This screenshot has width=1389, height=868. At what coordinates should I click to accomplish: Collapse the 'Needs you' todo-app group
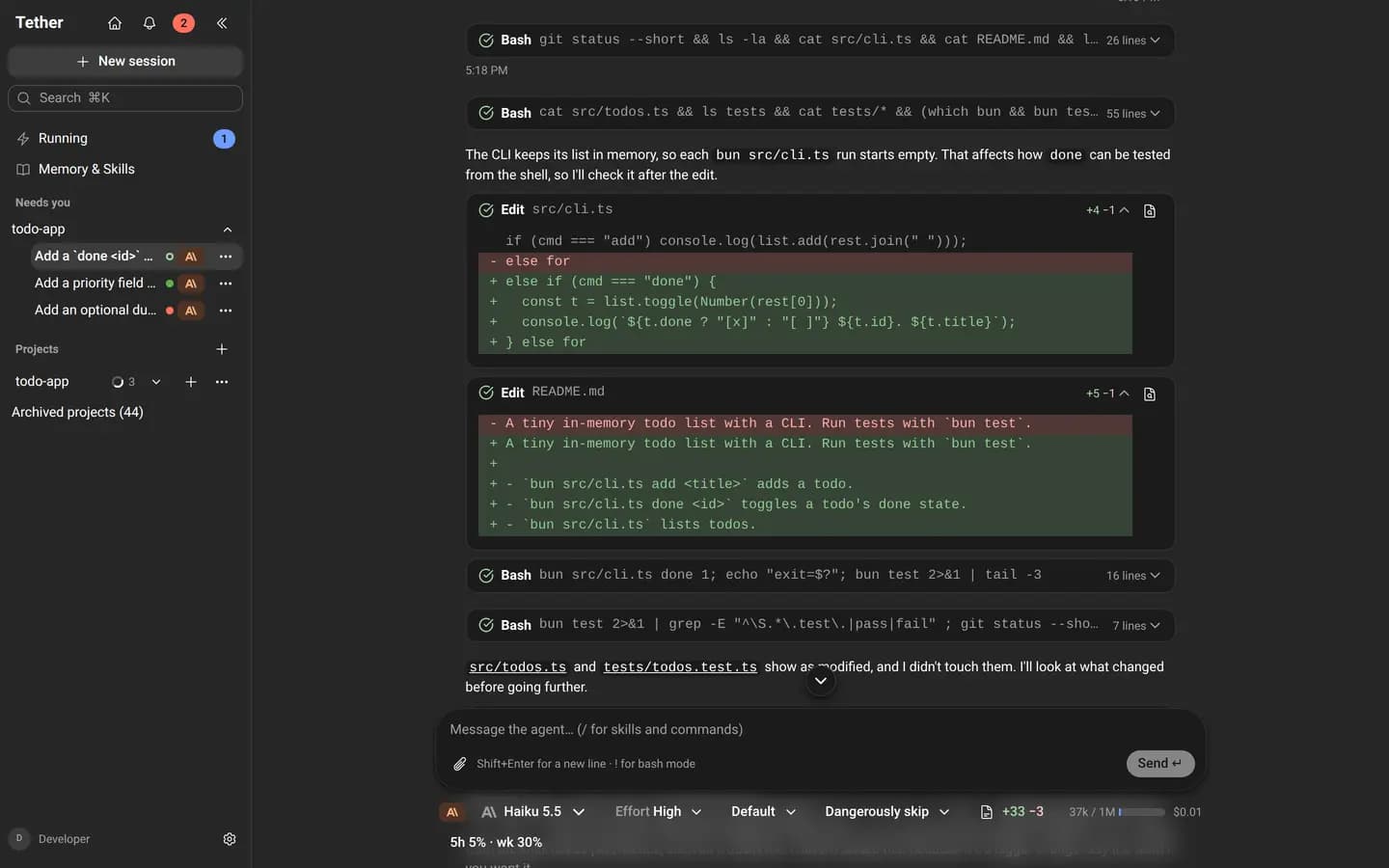pos(228,230)
